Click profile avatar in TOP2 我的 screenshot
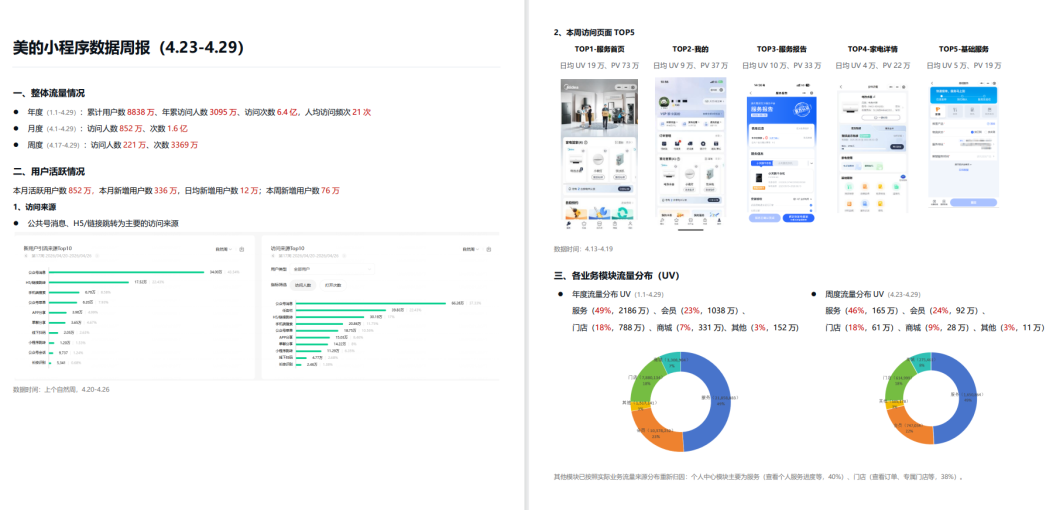The width and height of the screenshot is (1053, 510). point(662,101)
